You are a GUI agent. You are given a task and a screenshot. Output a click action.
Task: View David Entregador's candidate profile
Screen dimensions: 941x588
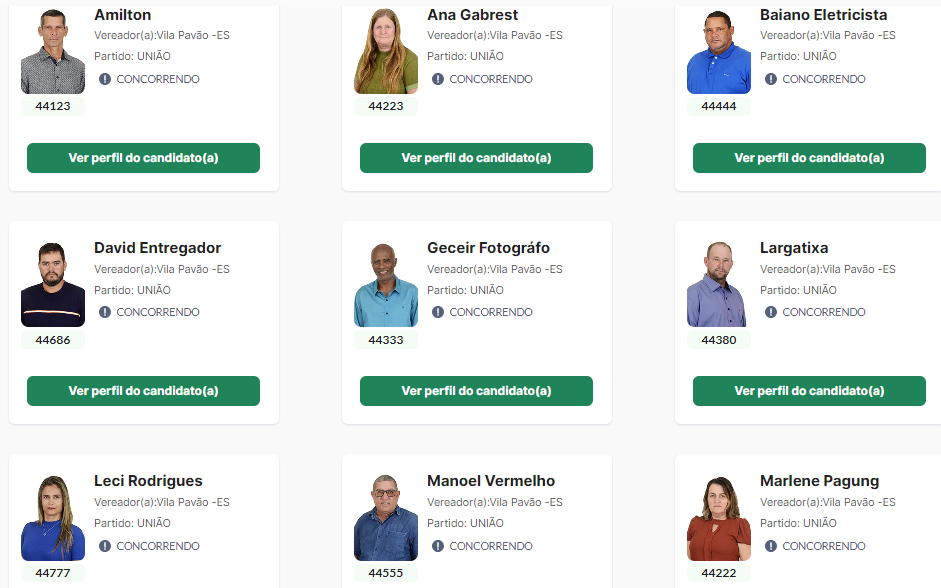pyautogui.click(x=143, y=391)
